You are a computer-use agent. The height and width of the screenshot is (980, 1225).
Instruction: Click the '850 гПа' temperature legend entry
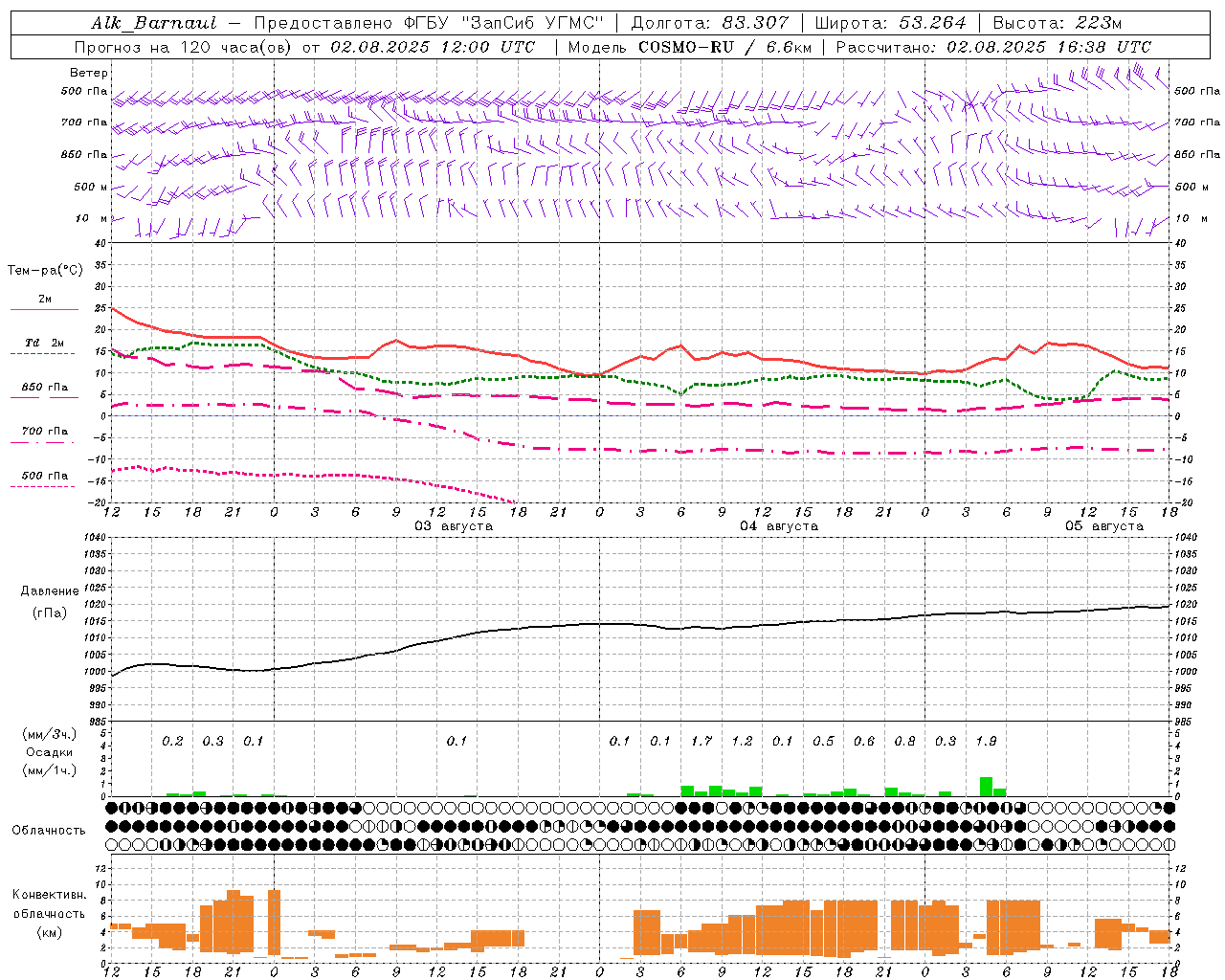tap(45, 387)
